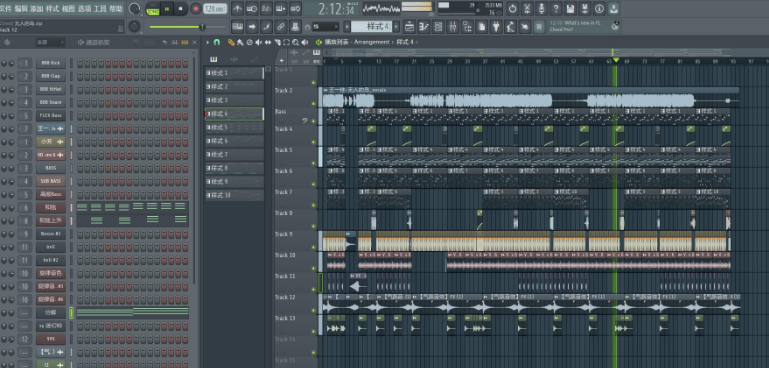Click the record button in transport panel

click(x=196, y=8)
